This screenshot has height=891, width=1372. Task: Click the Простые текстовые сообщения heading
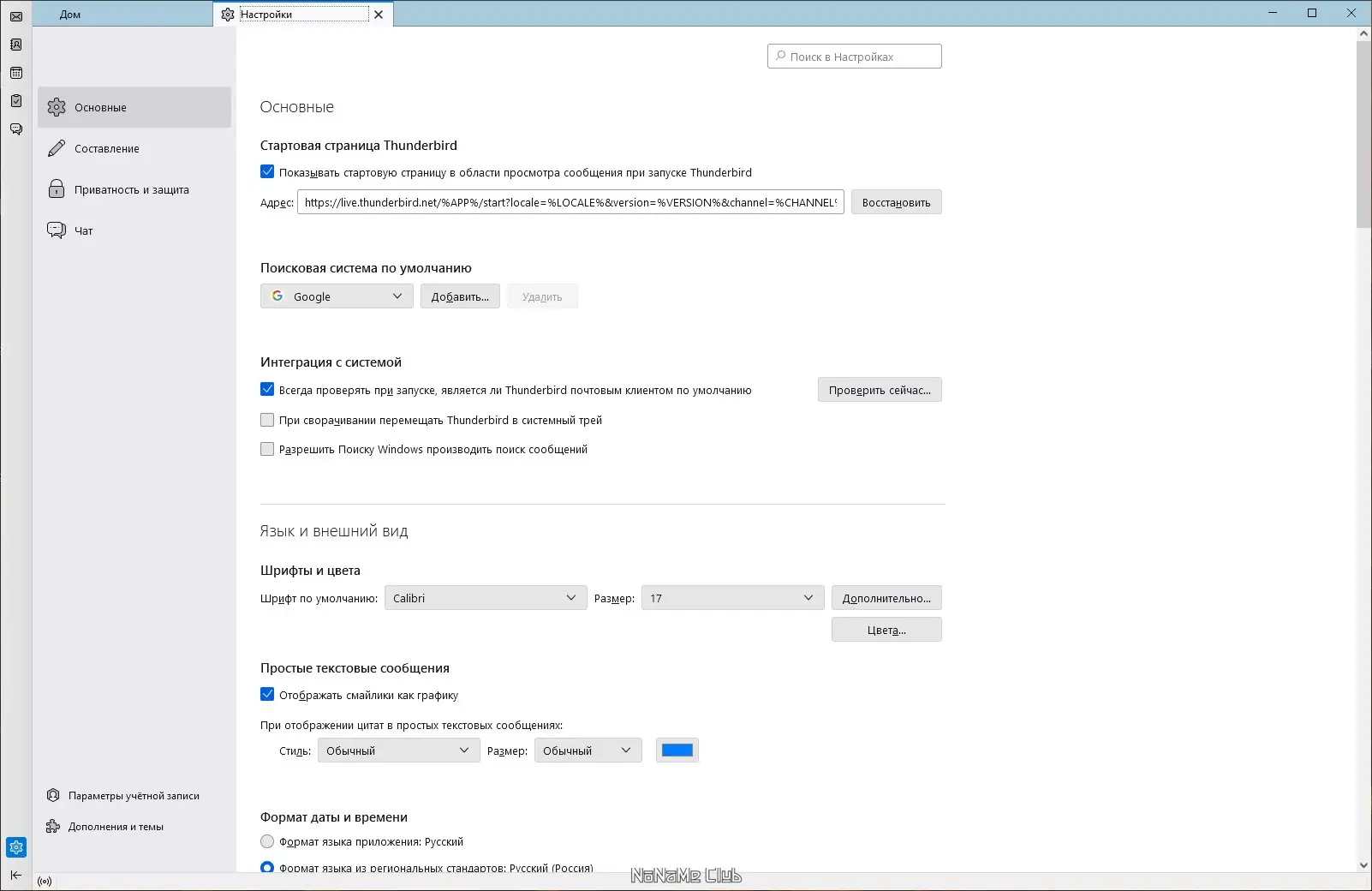[x=355, y=668]
